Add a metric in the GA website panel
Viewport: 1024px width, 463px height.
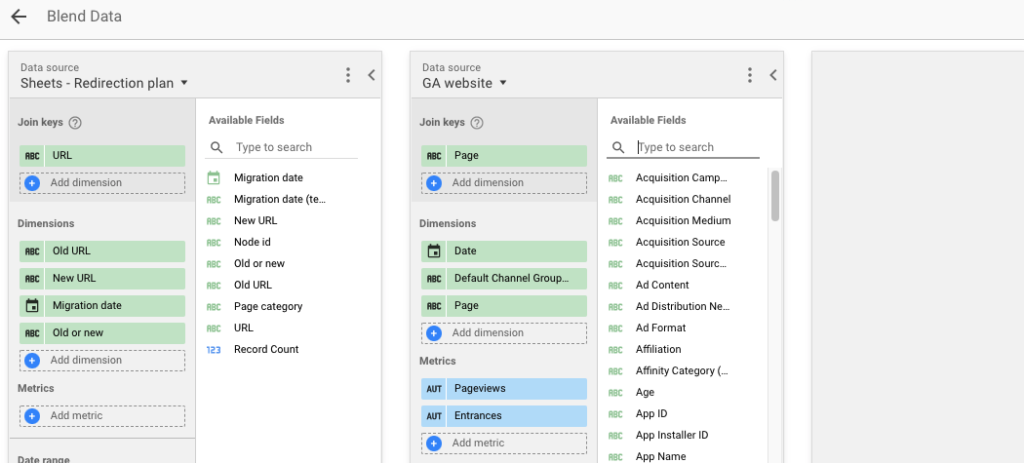coord(504,443)
